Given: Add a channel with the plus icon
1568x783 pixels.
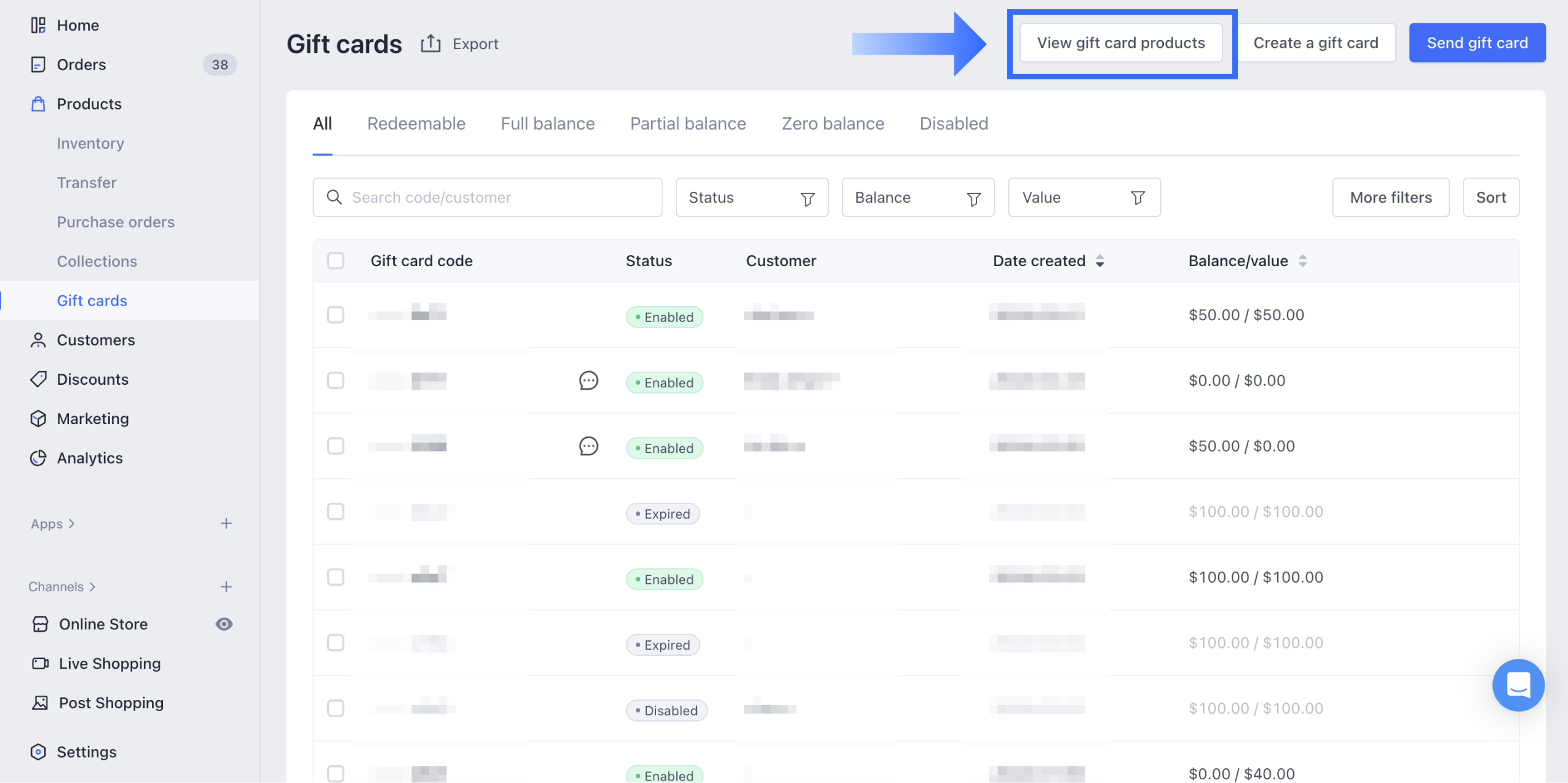Looking at the screenshot, I should (x=226, y=587).
